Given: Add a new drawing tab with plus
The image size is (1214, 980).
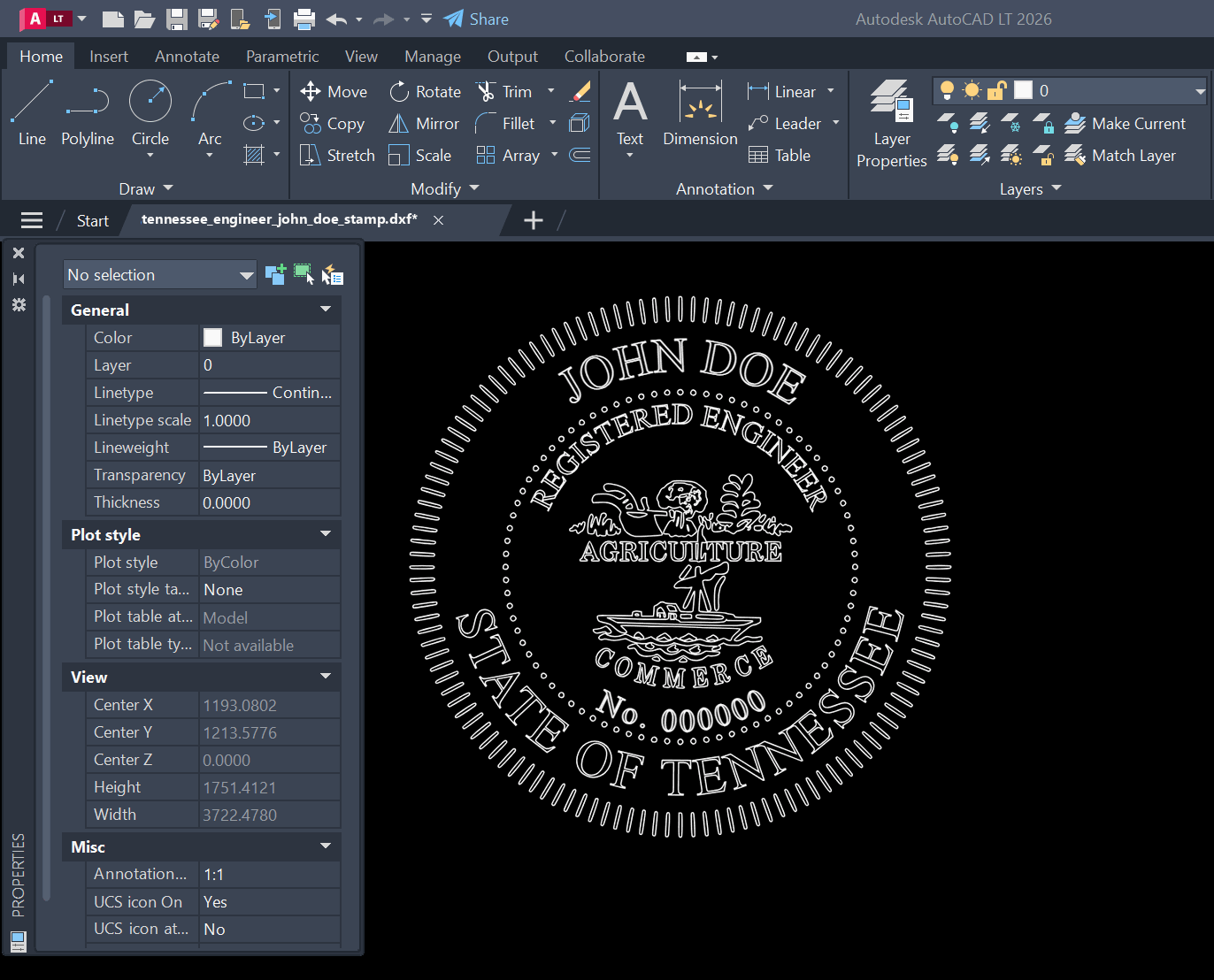Looking at the screenshot, I should click(534, 220).
